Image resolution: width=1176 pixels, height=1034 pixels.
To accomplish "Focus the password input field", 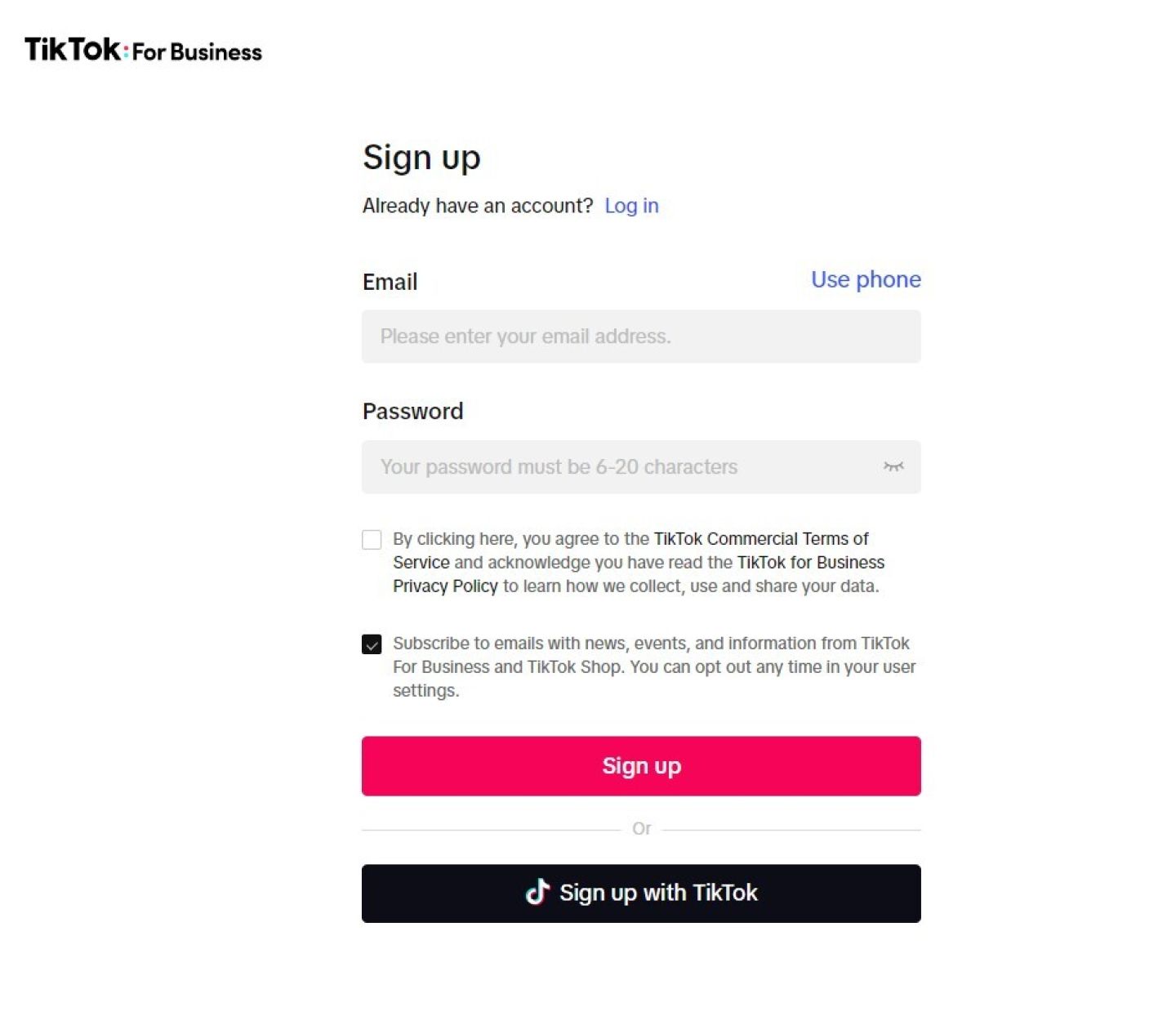I will point(621,467).
